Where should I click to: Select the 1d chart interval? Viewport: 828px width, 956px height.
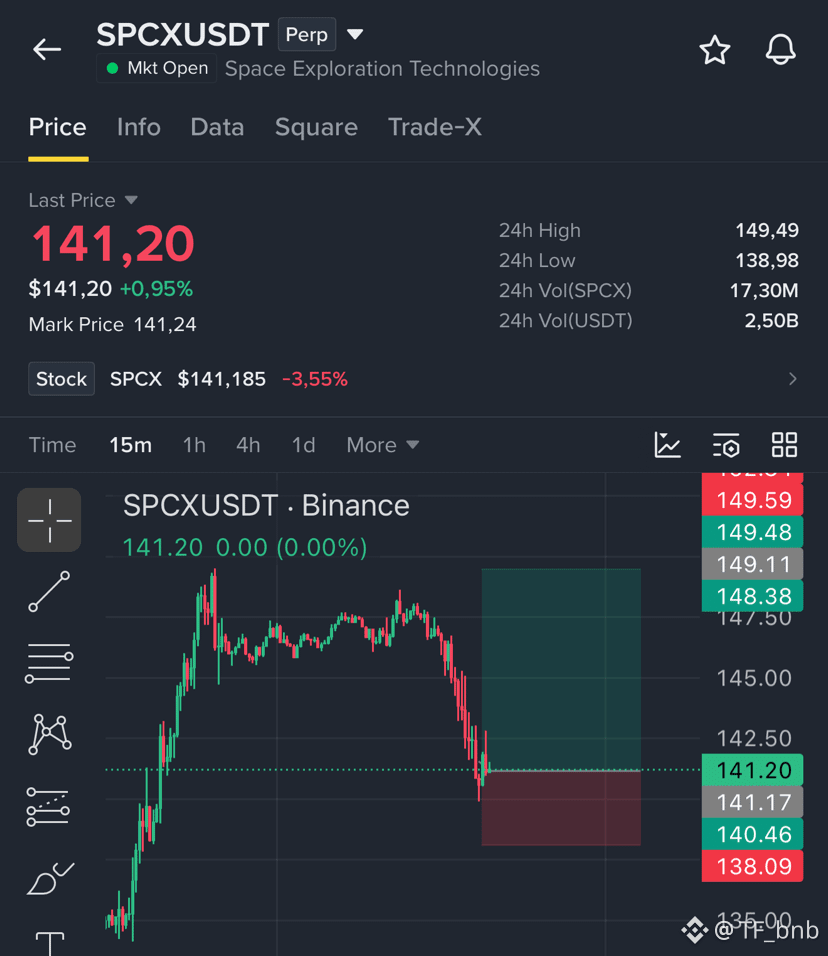(303, 445)
